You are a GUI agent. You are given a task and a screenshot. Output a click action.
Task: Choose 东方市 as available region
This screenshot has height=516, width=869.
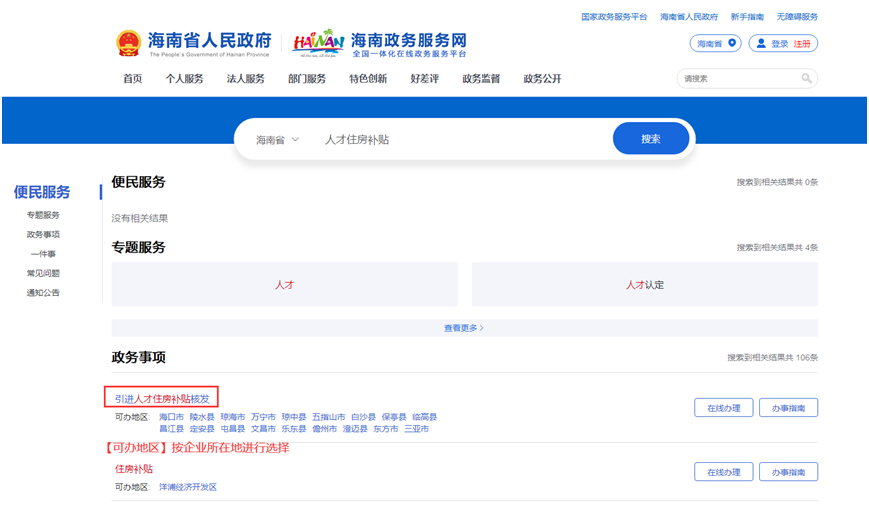tap(386, 429)
